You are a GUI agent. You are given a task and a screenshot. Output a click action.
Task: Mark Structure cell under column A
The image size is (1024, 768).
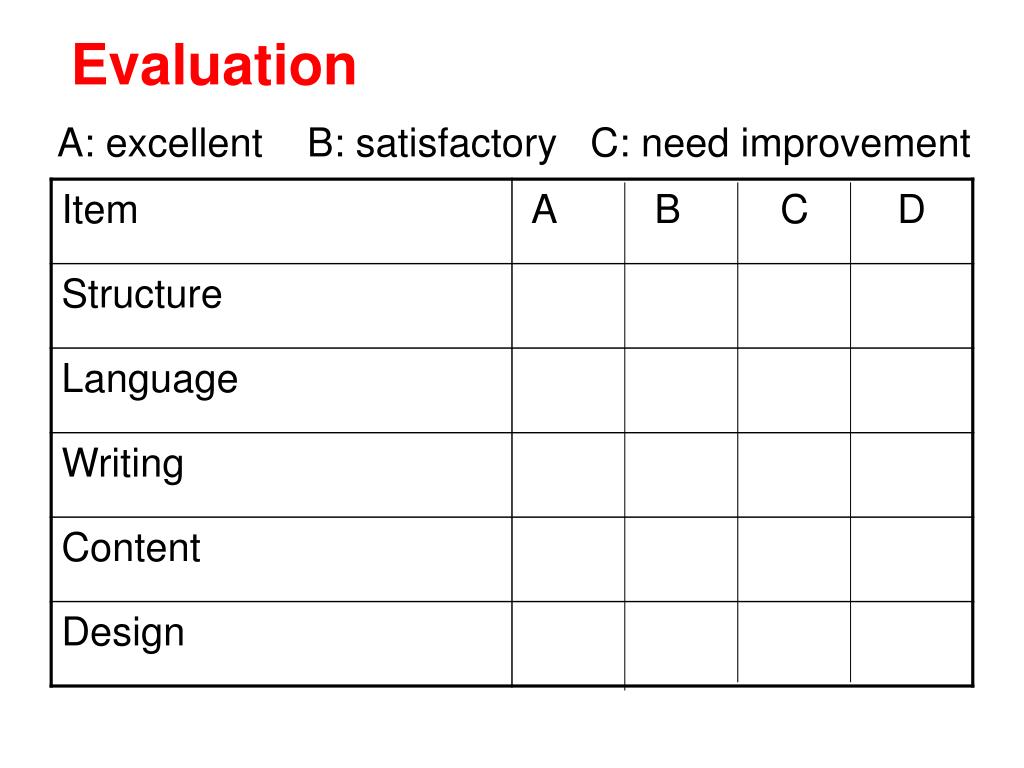point(568,306)
